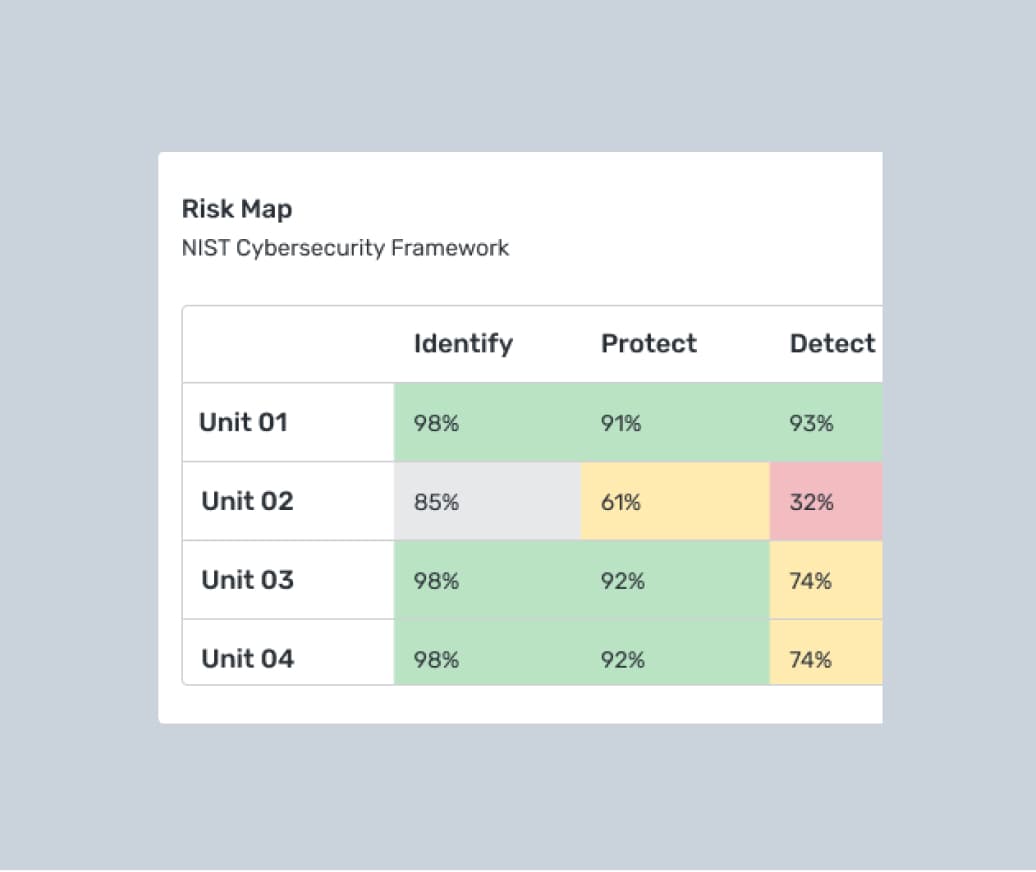The height and width of the screenshot is (872, 1036).
Task: Open the yellow 61% Protect cell
Action: point(675,502)
